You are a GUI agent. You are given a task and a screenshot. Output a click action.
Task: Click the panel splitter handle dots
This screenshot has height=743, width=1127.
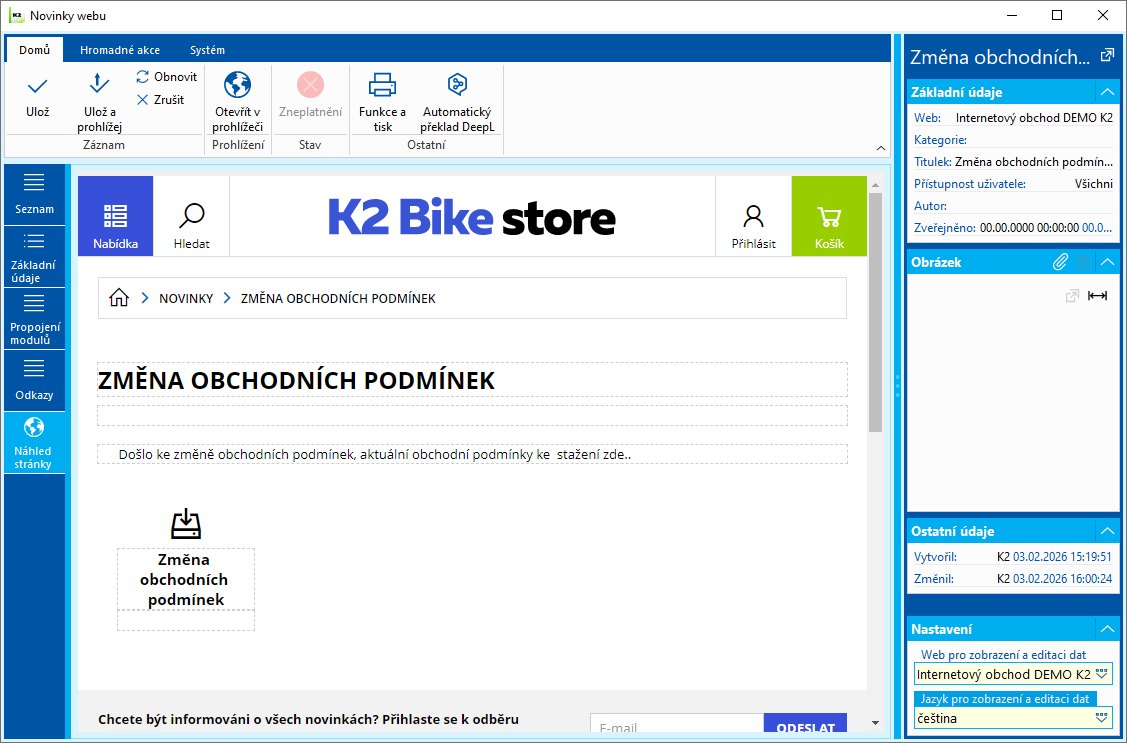click(x=898, y=386)
